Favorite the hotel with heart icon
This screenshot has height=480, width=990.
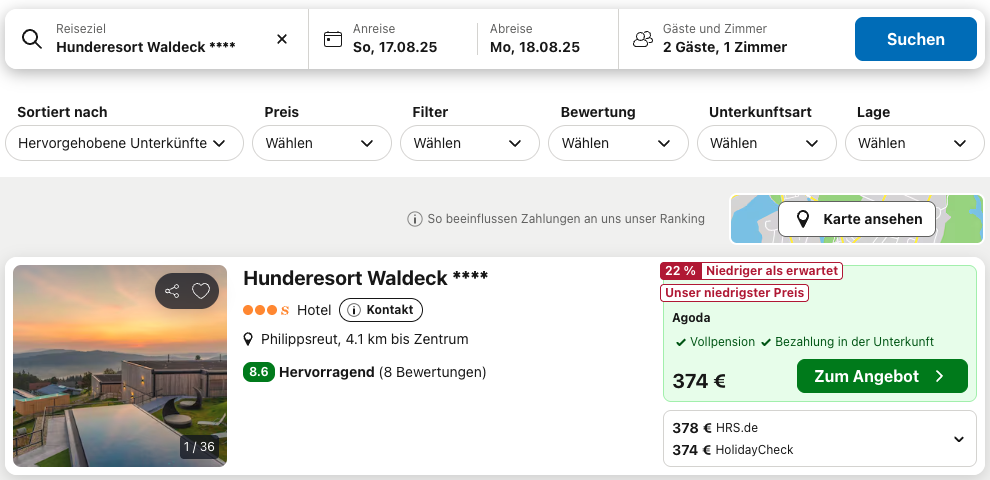point(201,291)
